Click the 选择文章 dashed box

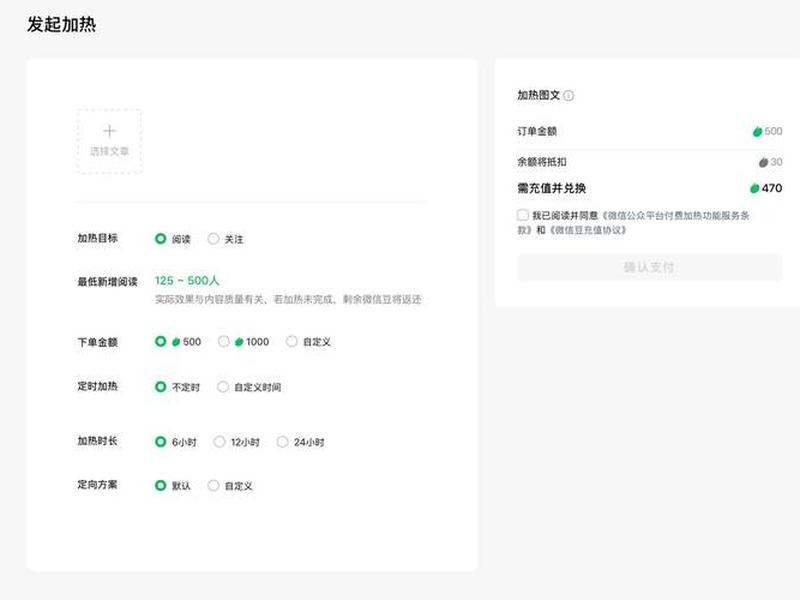click(109, 141)
